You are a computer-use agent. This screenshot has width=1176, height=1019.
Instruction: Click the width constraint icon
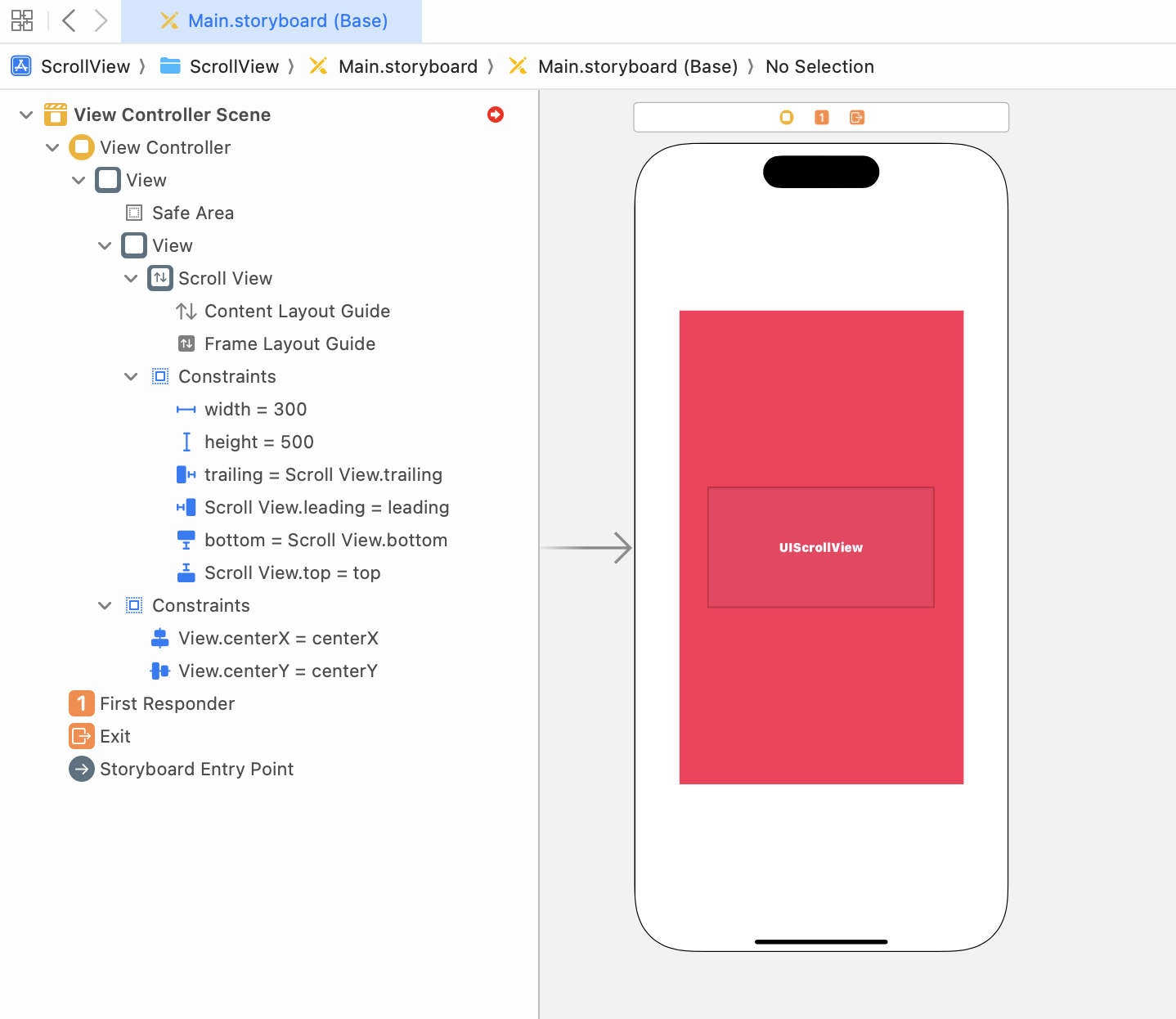[x=186, y=409]
